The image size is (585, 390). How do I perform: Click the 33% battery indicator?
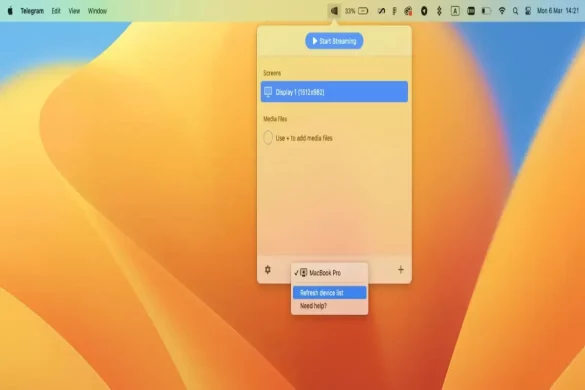pyautogui.click(x=356, y=11)
